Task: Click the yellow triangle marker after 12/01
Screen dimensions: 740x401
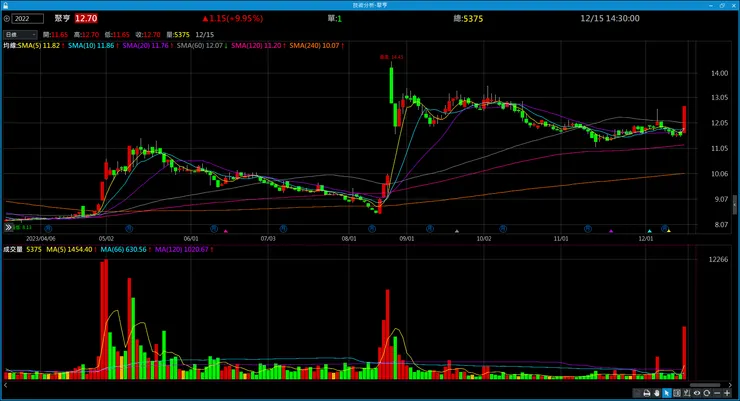Action: [669, 231]
